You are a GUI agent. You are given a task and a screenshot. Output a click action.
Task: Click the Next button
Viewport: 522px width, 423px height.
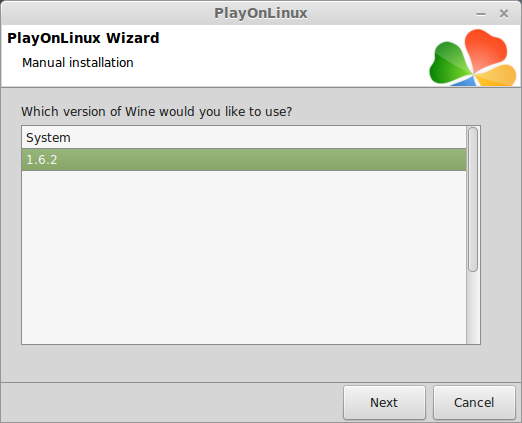[x=384, y=402]
